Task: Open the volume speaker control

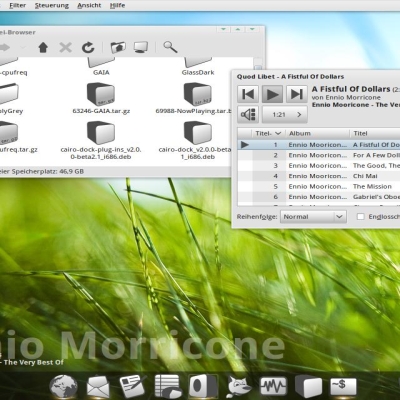Action: pos(248,115)
